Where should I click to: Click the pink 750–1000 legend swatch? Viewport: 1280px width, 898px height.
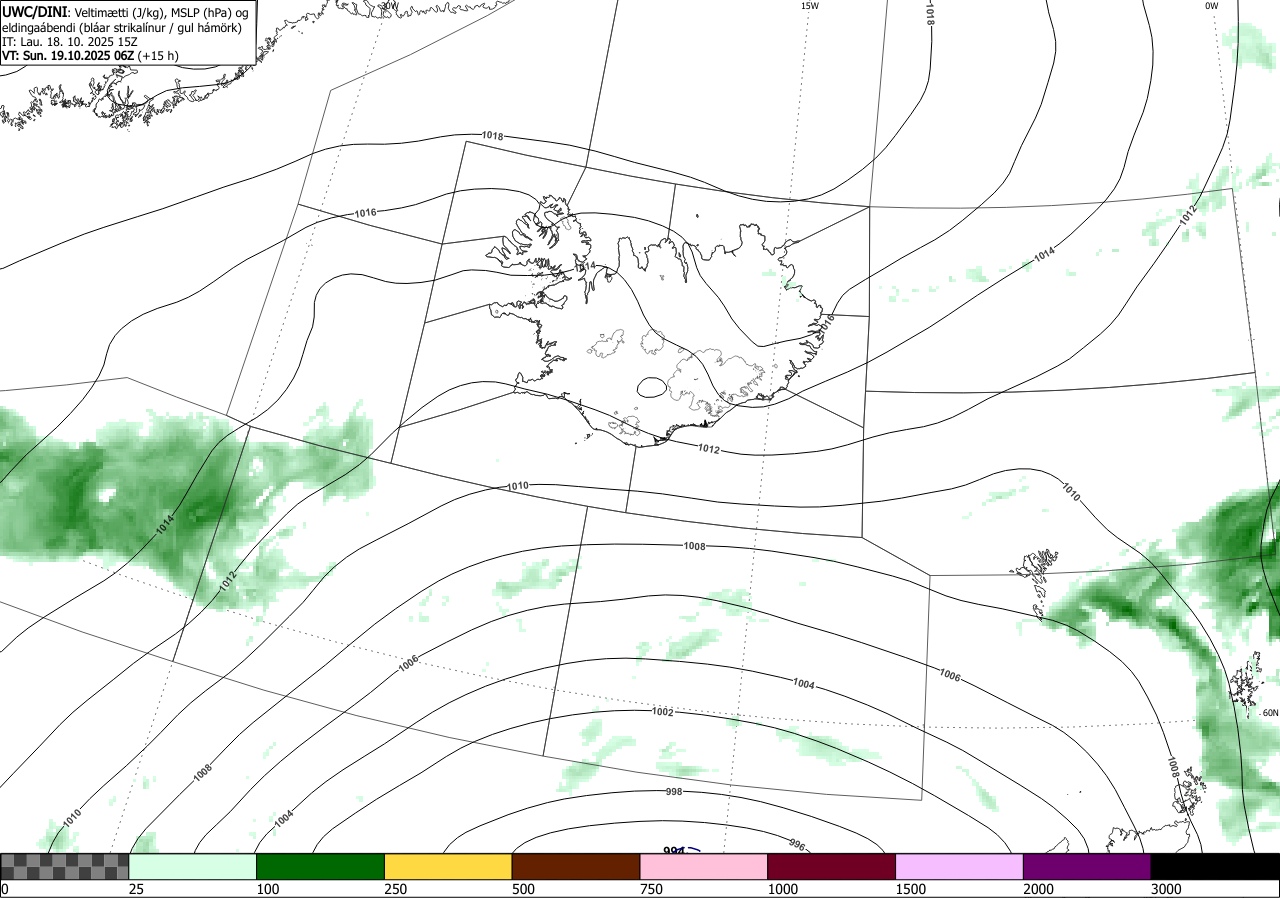click(703, 866)
